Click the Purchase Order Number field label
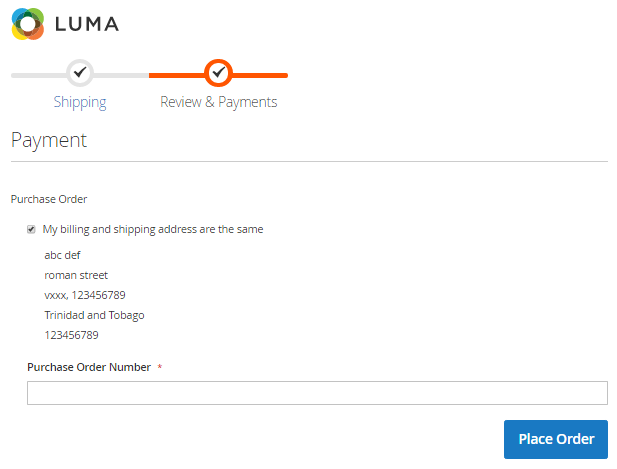 tap(89, 367)
